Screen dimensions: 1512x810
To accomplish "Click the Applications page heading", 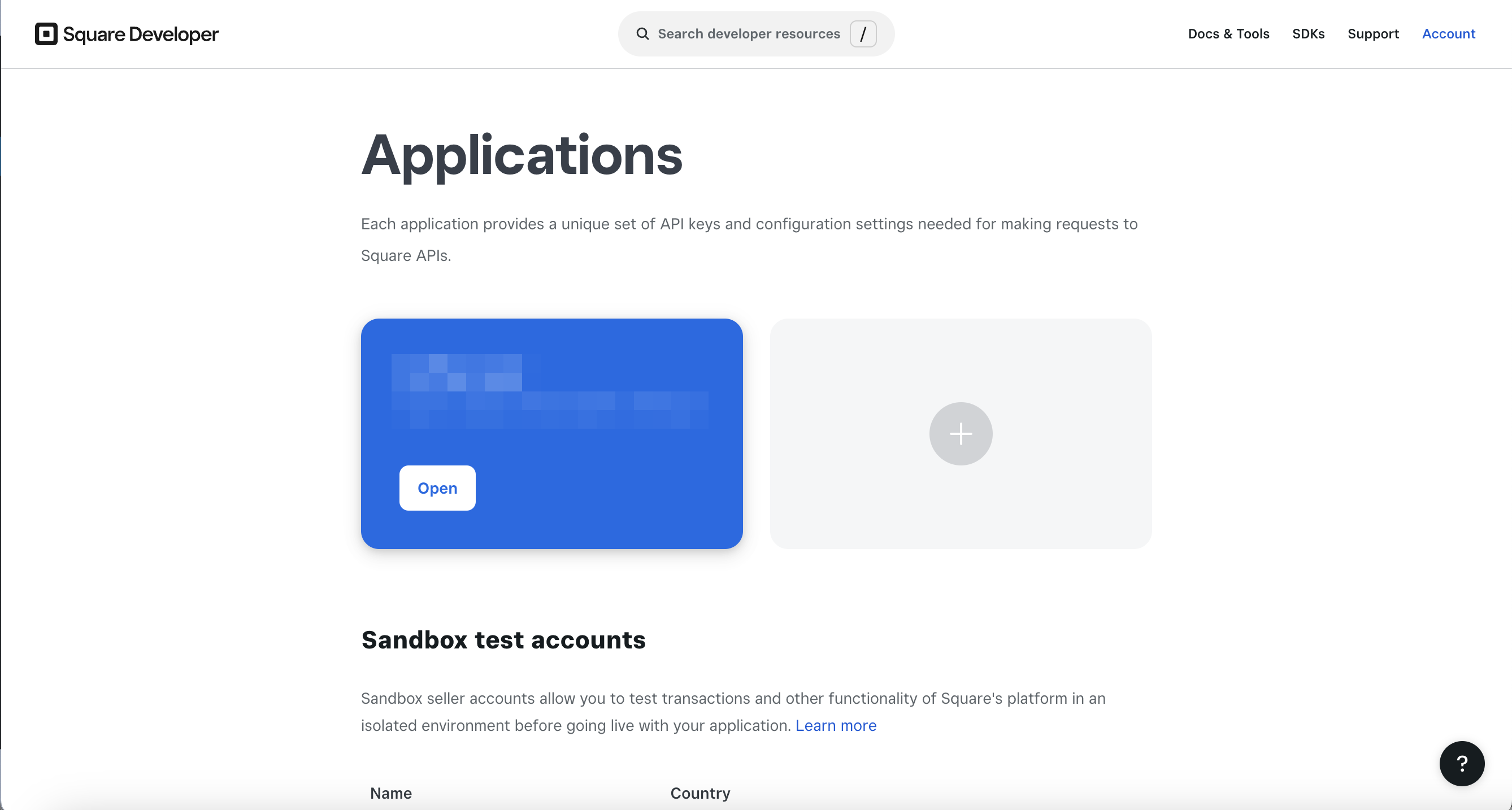I will coord(522,155).
